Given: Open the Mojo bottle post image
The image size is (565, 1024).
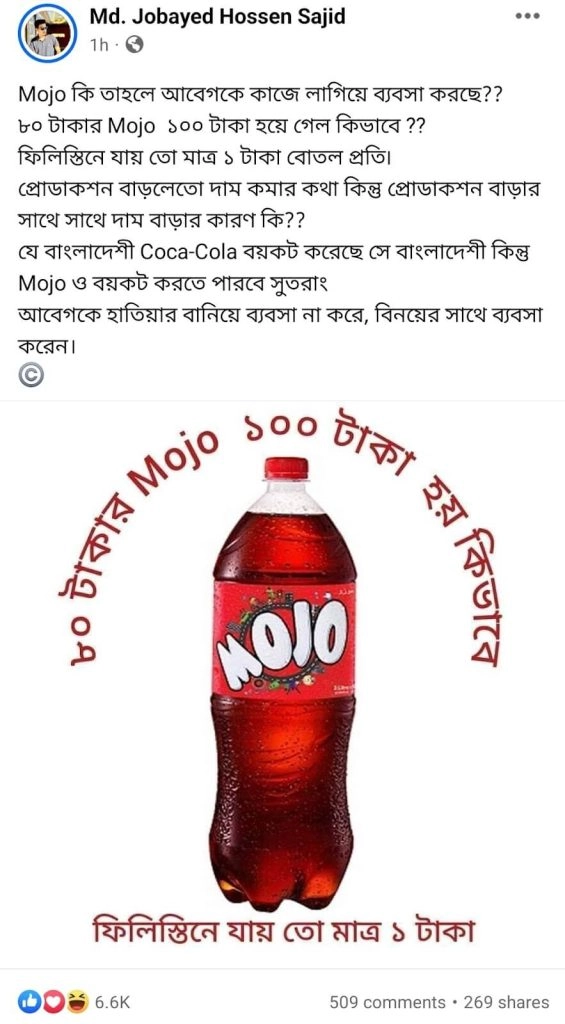Looking at the screenshot, I should point(282,684).
